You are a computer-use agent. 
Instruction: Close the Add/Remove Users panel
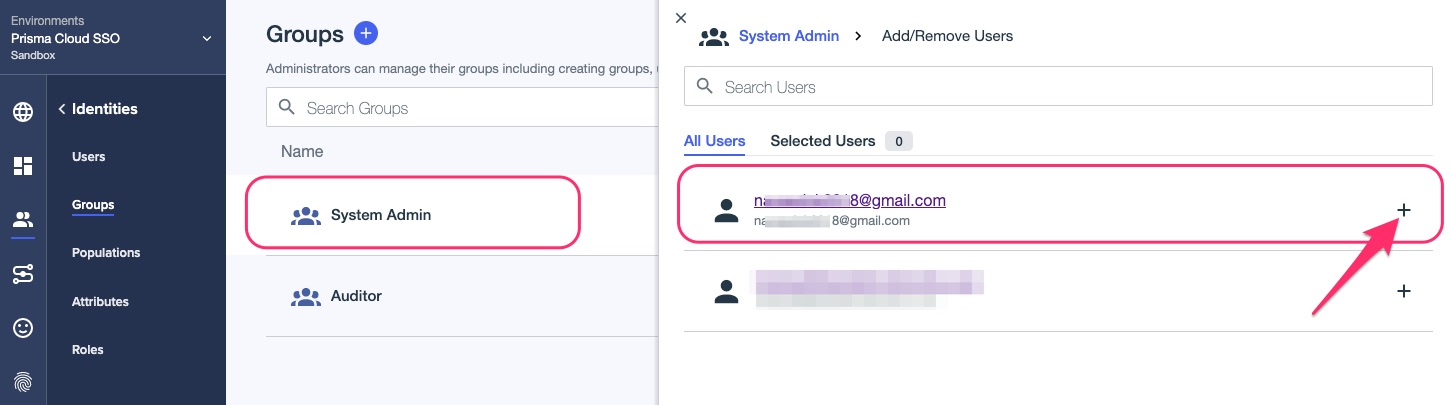(681, 18)
